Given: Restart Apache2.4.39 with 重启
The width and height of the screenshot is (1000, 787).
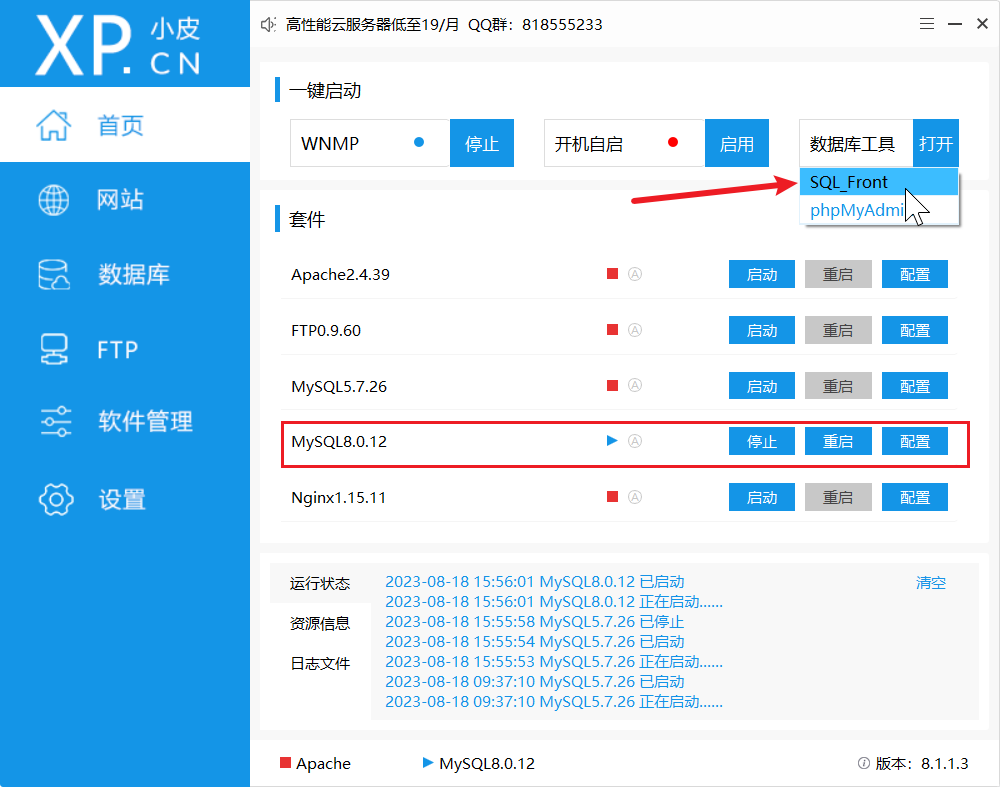Looking at the screenshot, I should [838, 274].
